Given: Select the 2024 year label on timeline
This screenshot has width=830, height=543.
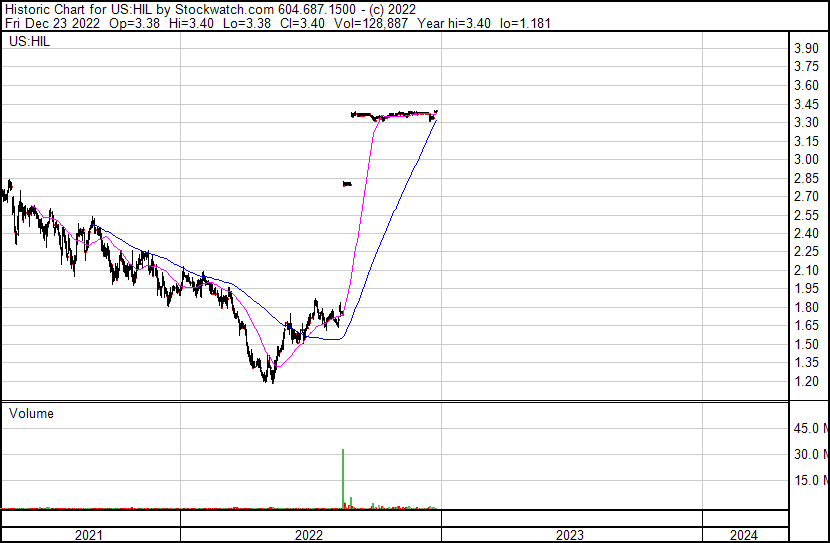Looking at the screenshot, I should point(744,535).
